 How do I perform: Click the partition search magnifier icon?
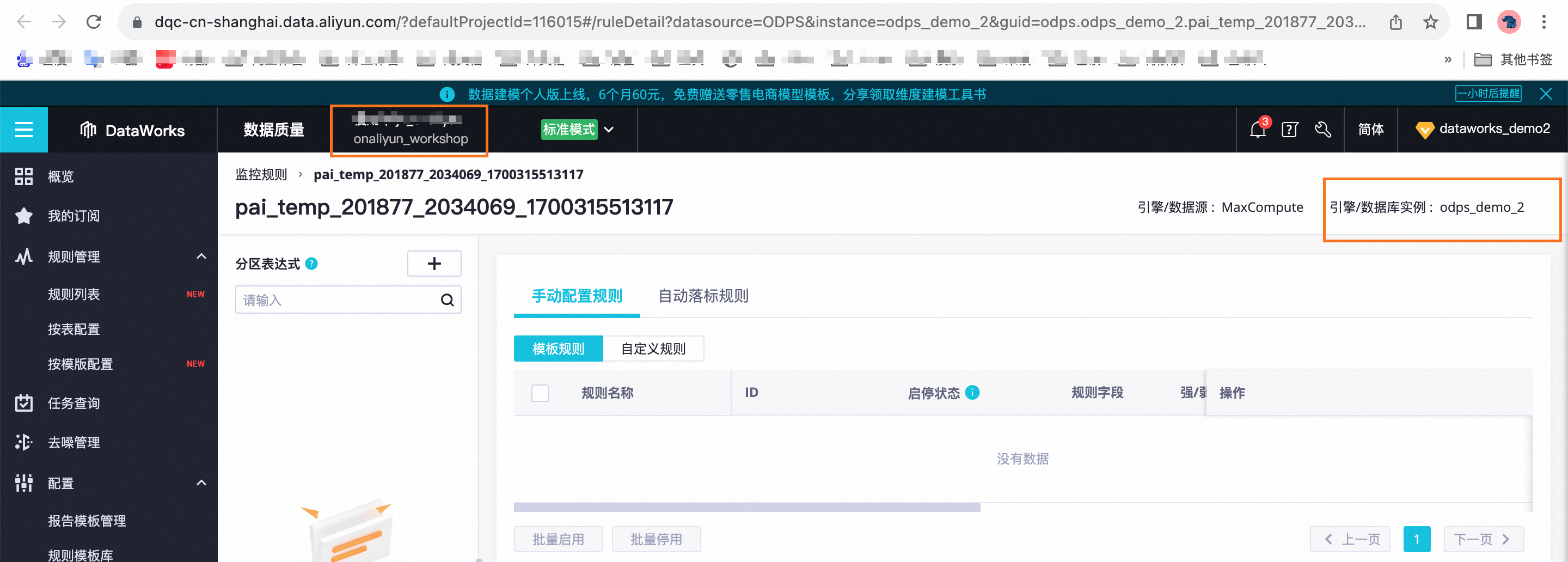tap(448, 300)
